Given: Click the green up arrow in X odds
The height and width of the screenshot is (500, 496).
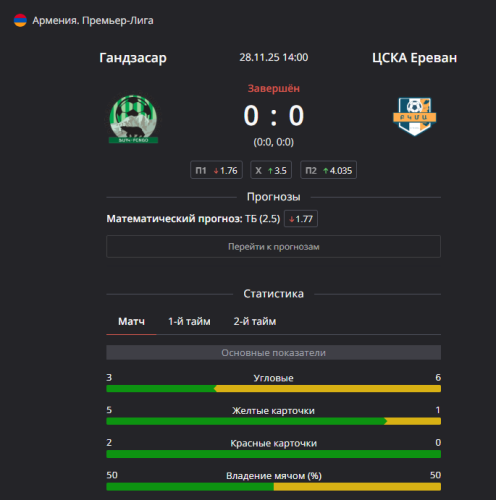Looking at the screenshot, I should coord(270,171).
